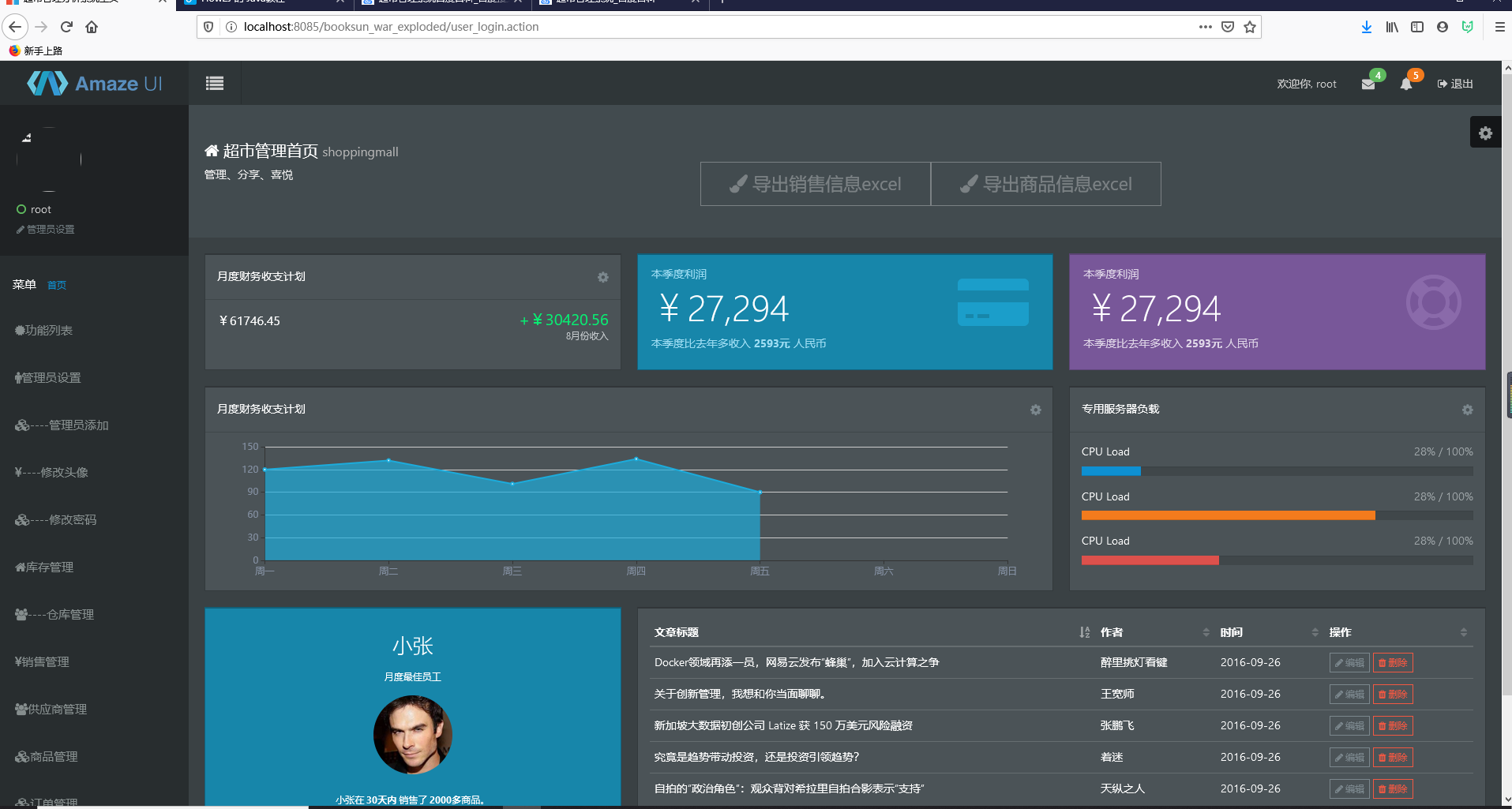The image size is (1512, 809).
Task: Reload the page with refresh icon
Action: coord(67,27)
